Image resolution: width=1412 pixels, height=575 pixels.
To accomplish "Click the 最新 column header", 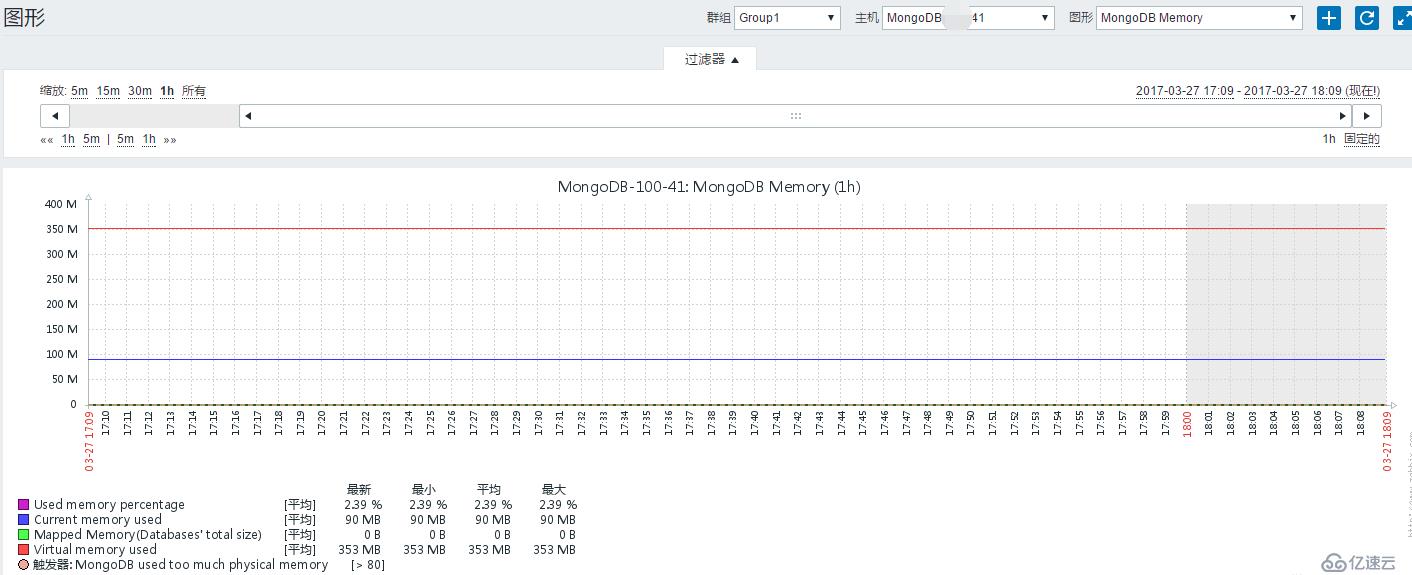I will click(x=359, y=490).
